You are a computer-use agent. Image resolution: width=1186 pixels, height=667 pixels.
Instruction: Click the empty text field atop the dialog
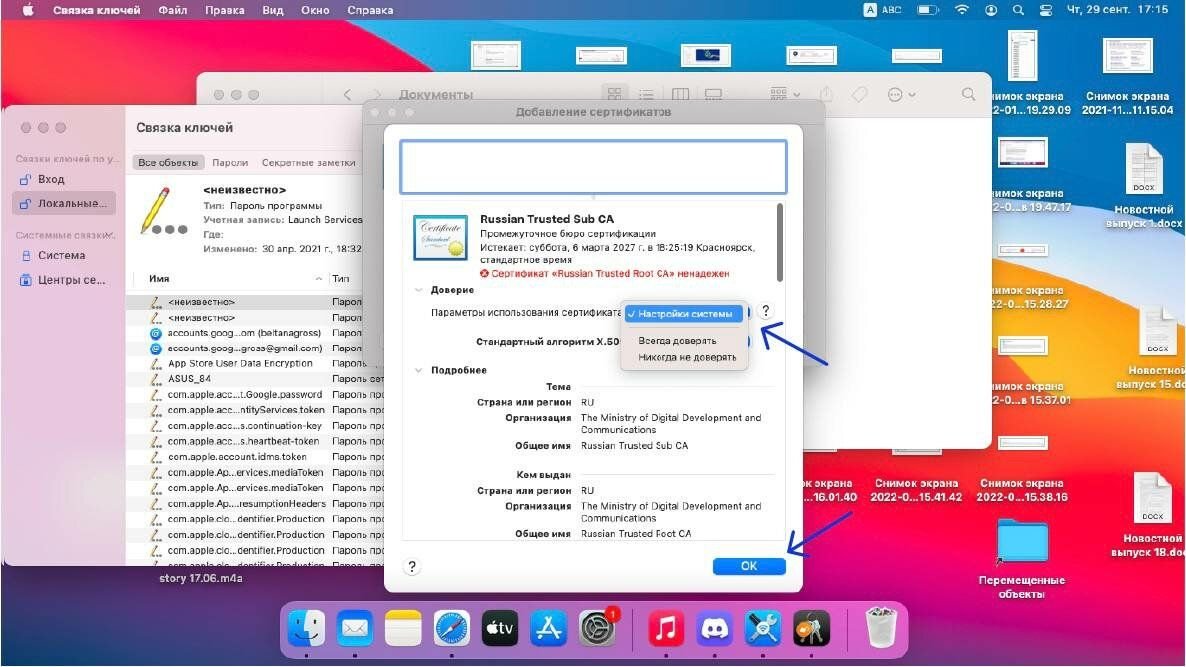(593, 166)
